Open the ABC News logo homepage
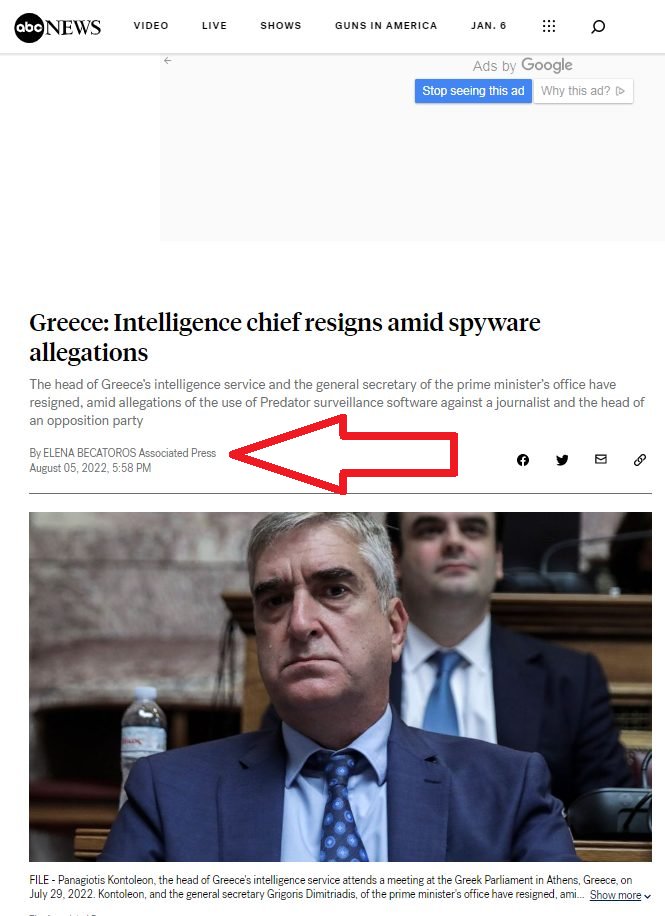This screenshot has height=916, width=665. [x=57, y=27]
